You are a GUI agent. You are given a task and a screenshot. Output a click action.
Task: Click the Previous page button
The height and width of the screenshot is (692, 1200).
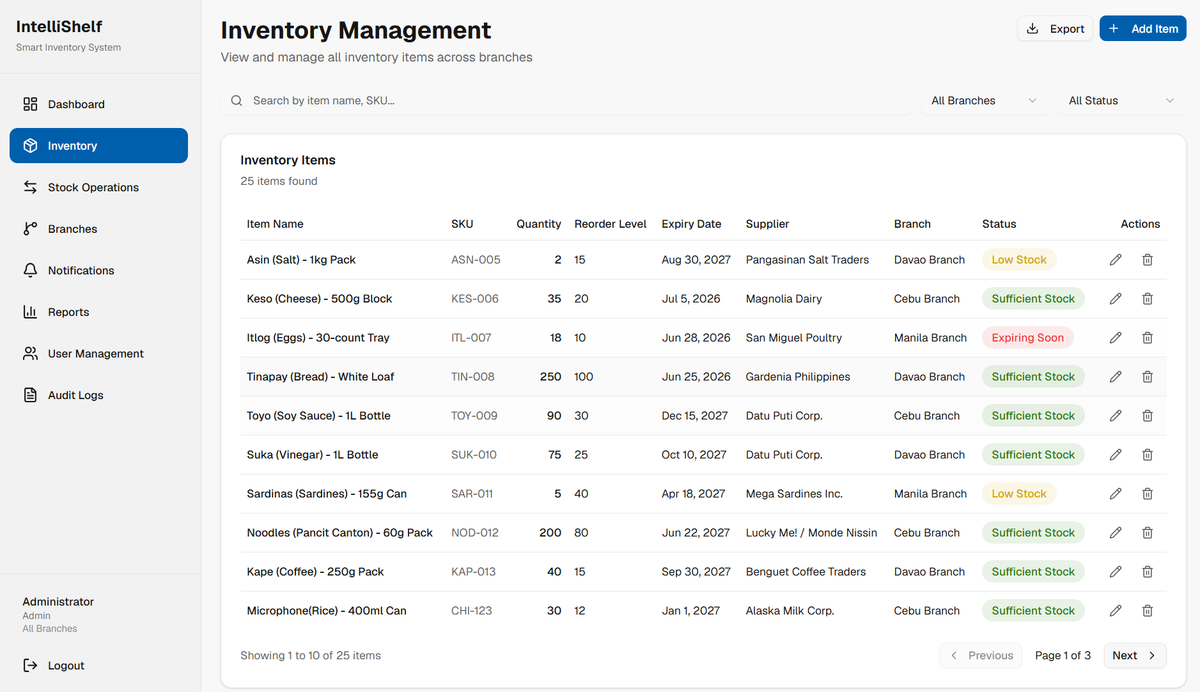click(x=981, y=656)
